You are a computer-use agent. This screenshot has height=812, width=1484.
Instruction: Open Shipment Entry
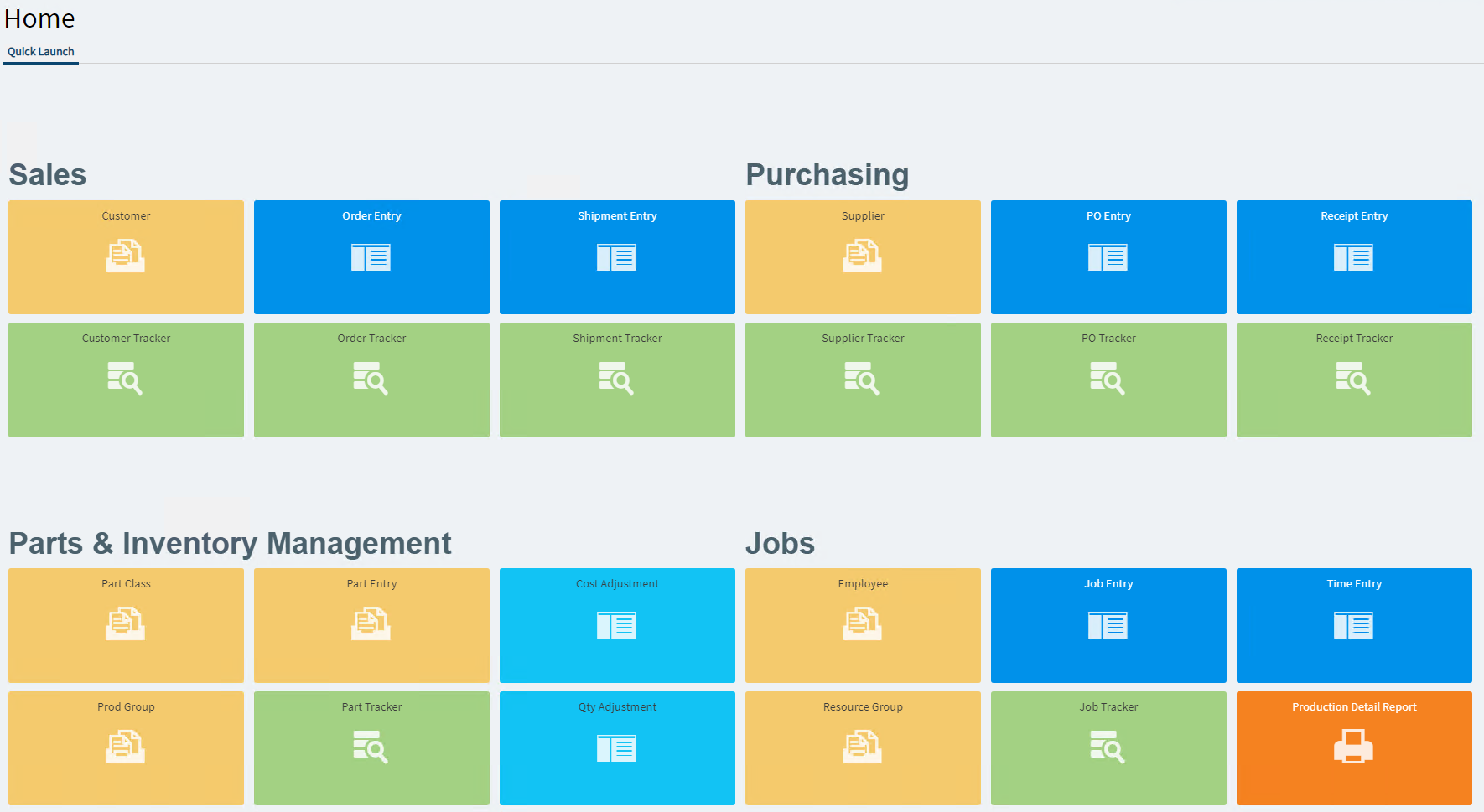click(617, 256)
